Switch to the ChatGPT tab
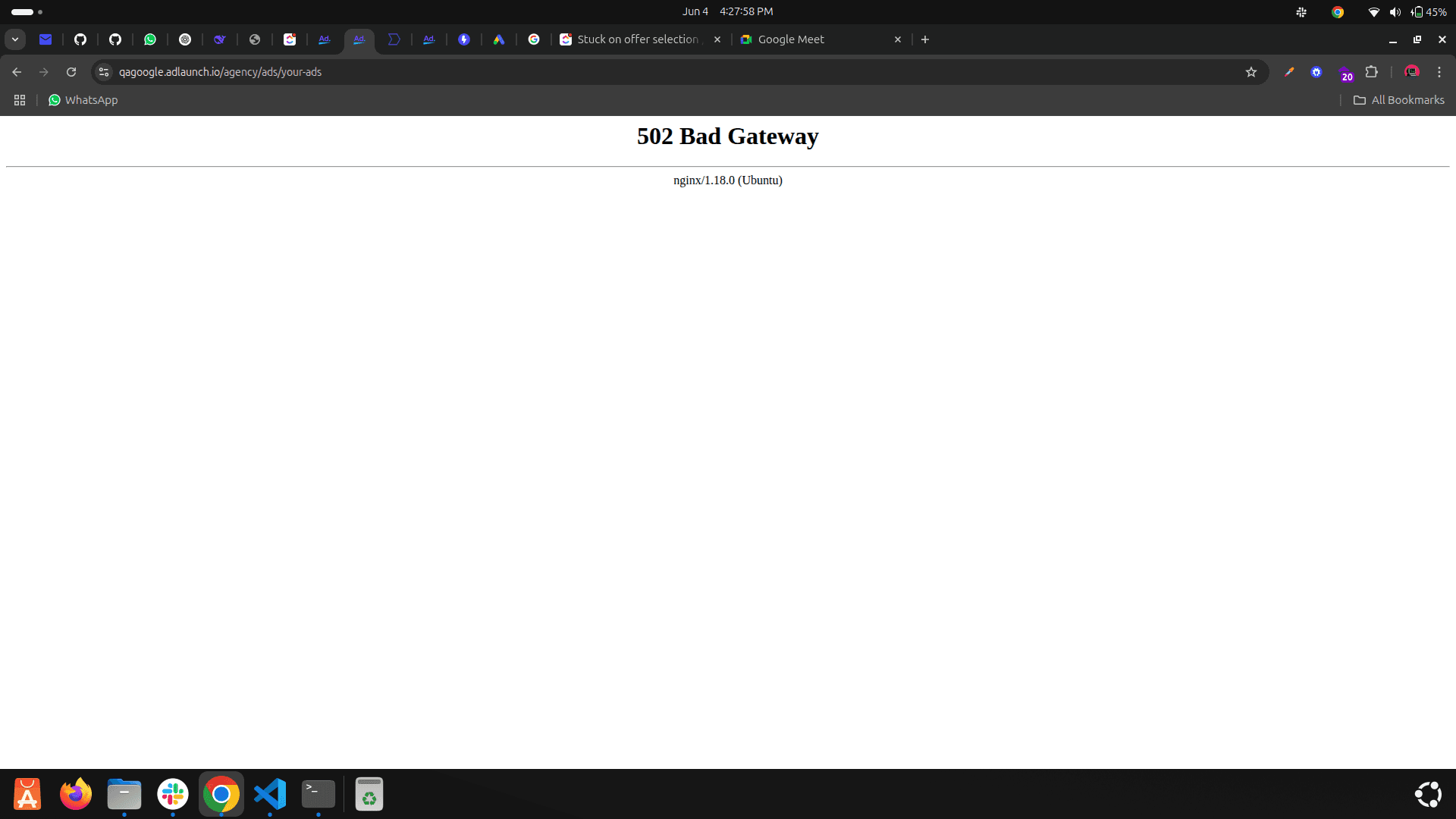 click(x=185, y=39)
